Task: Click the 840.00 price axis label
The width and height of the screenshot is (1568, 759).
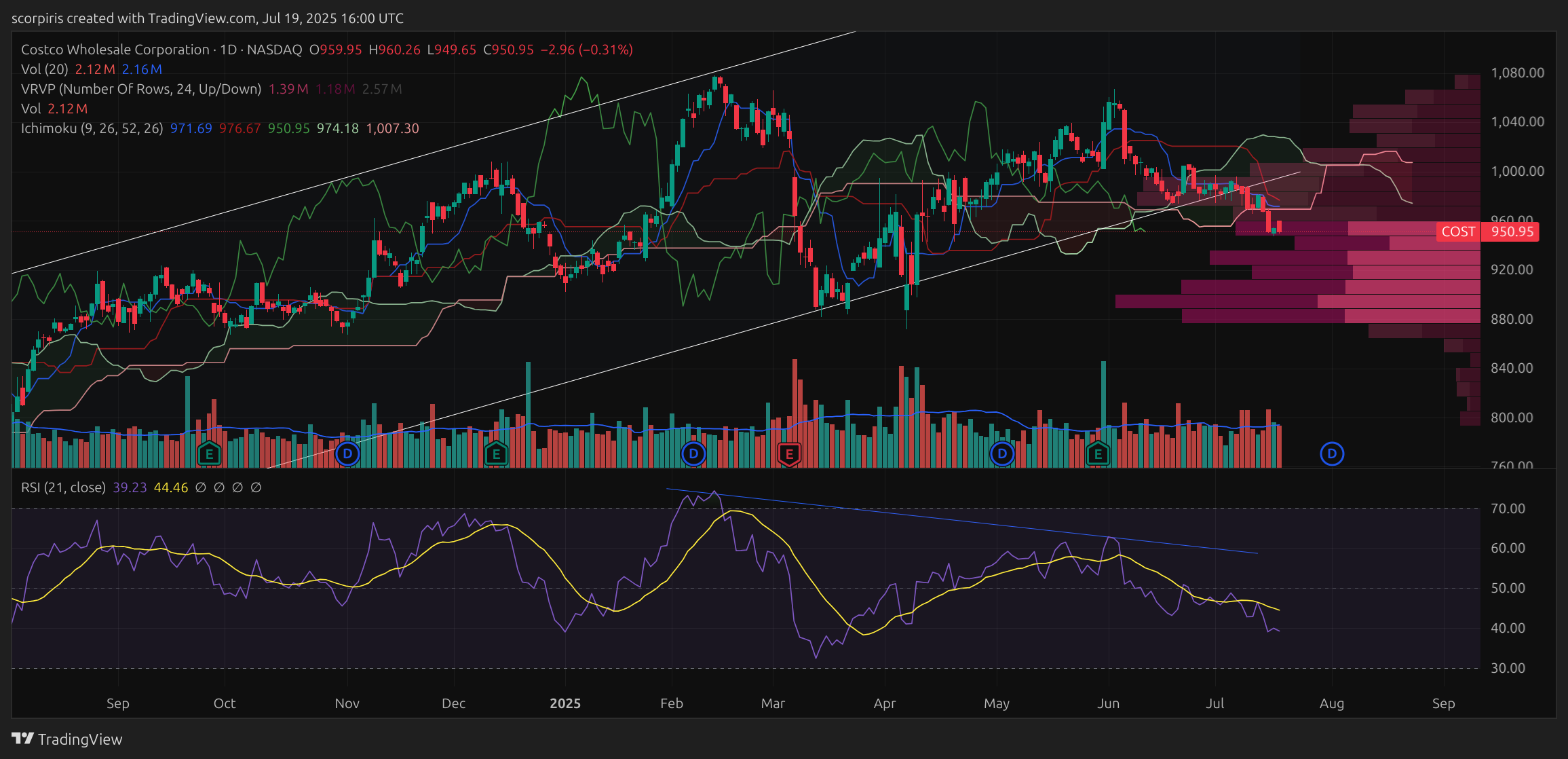Action: (x=1512, y=368)
